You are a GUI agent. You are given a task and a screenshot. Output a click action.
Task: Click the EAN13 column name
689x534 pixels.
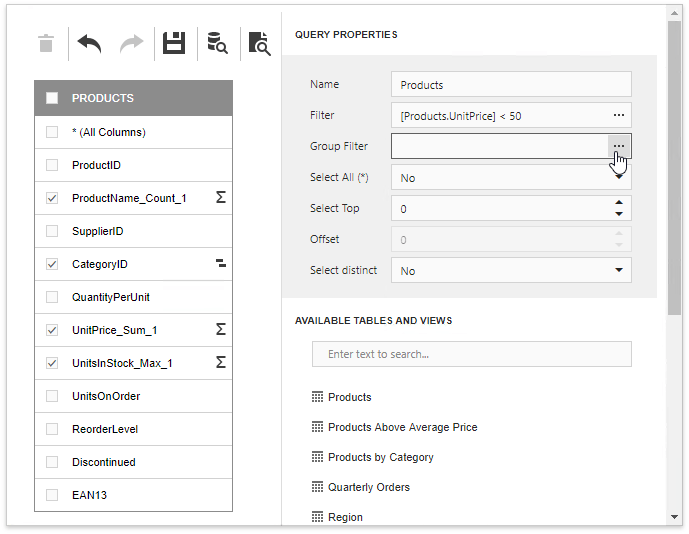click(89, 495)
